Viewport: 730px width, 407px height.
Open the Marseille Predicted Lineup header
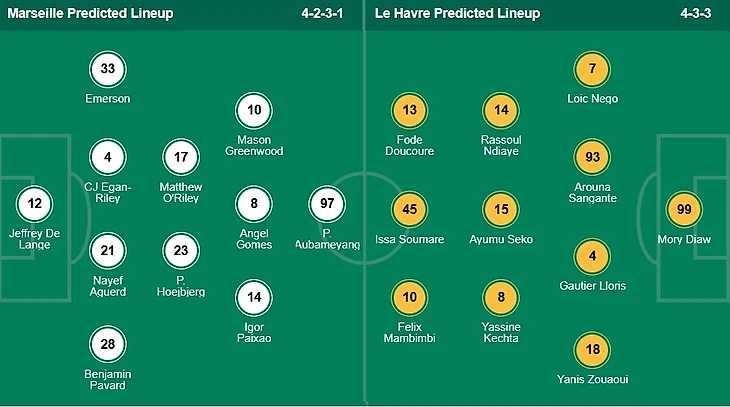point(90,14)
